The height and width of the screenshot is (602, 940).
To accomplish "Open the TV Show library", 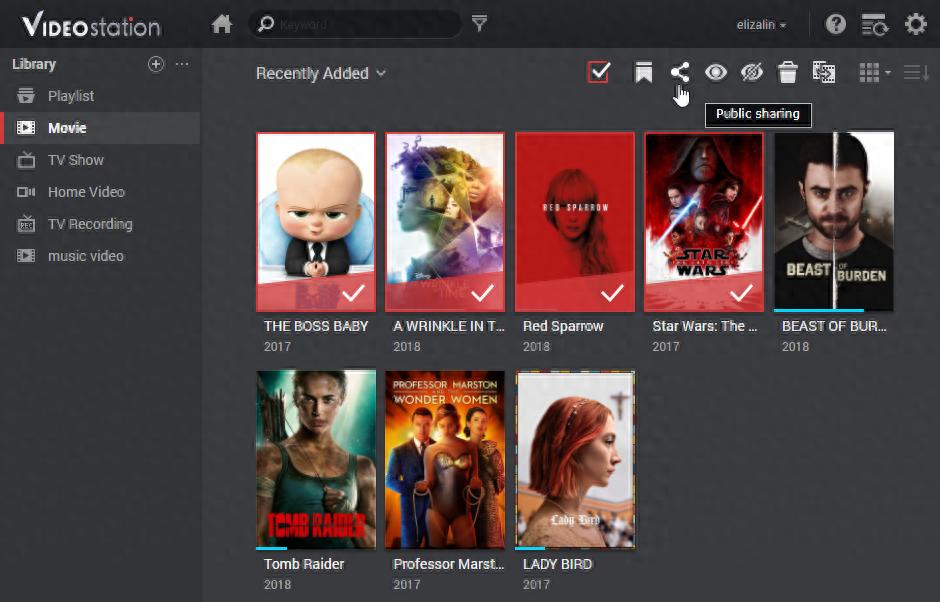I will (x=76, y=160).
